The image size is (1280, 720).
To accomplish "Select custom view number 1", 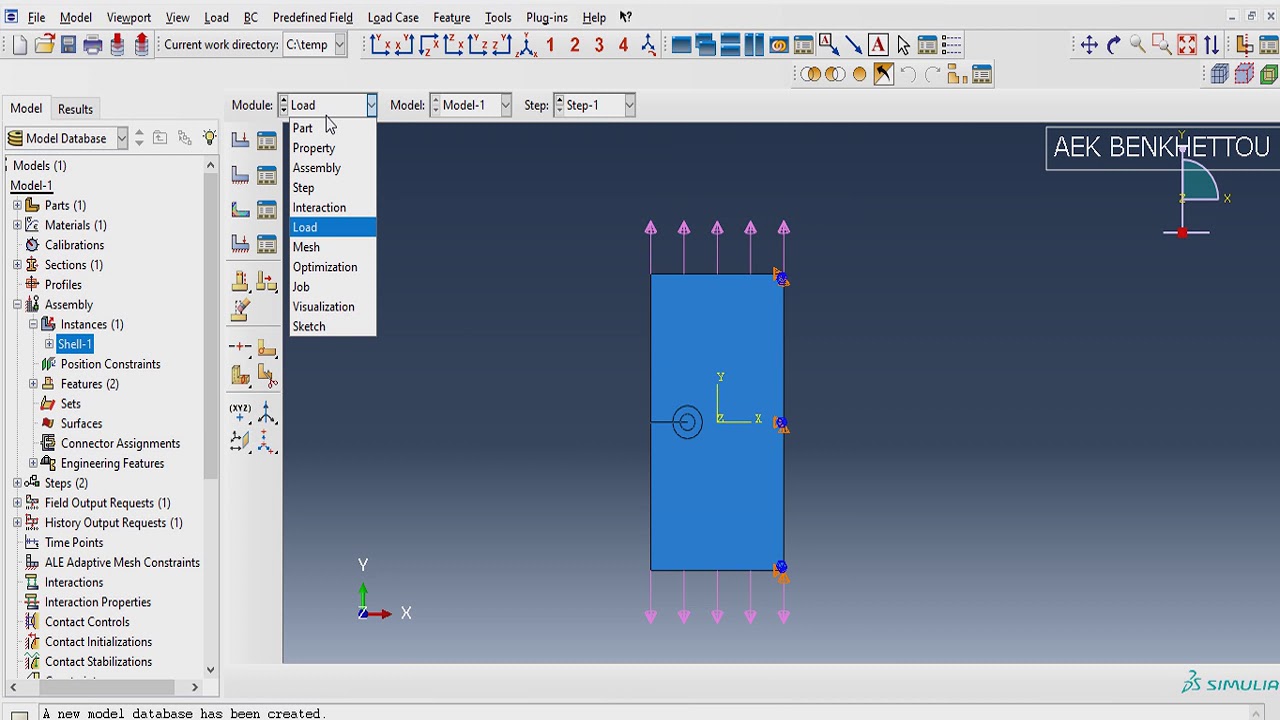I will pos(550,45).
